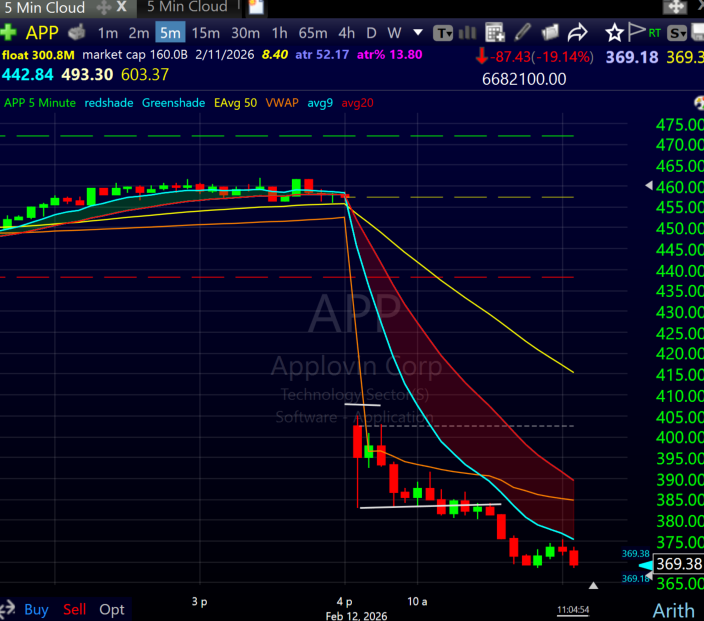Click the 442.84 cyan value
The width and height of the screenshot is (704, 621).
coord(27,75)
